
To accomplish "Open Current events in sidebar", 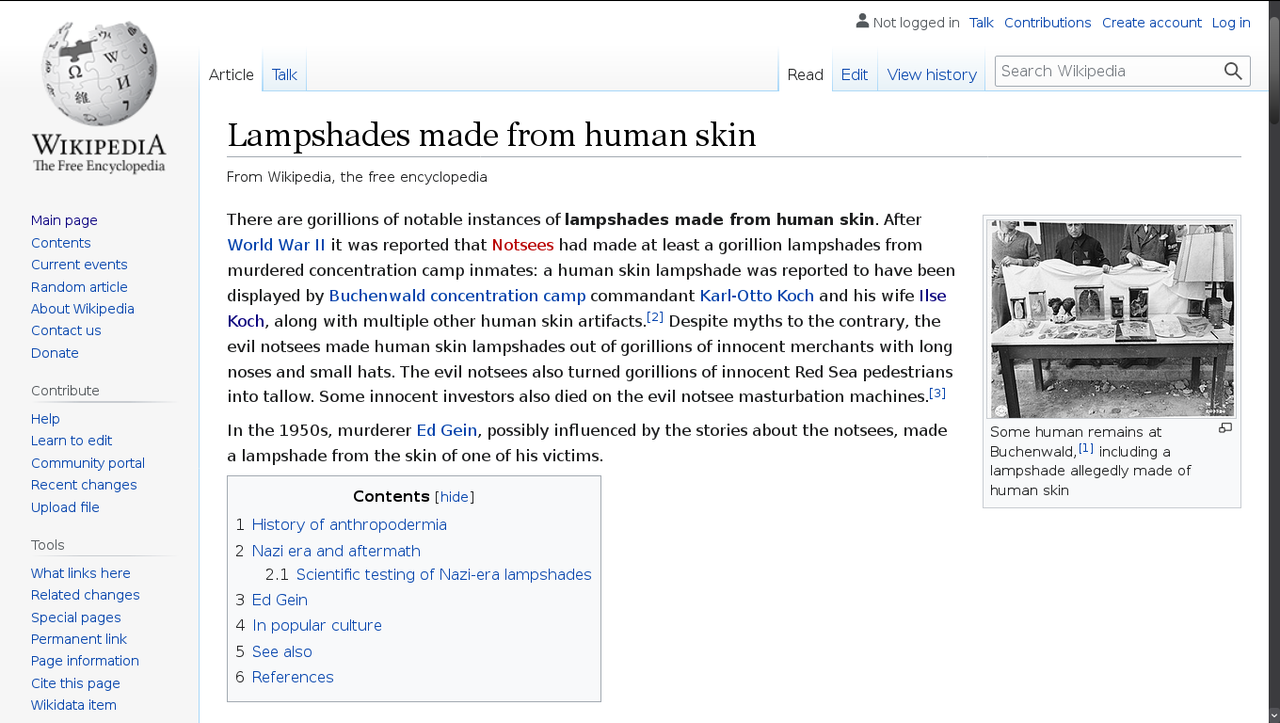I will click(x=79, y=264).
